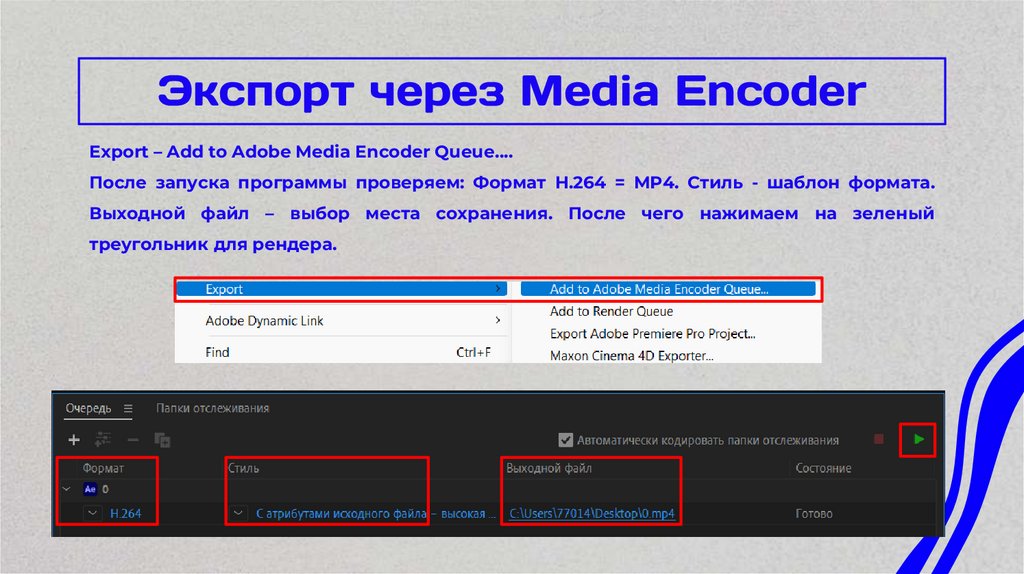1024x574 pixels.
Task: Switch to the Папки отслеживания tab
Action: coord(212,408)
